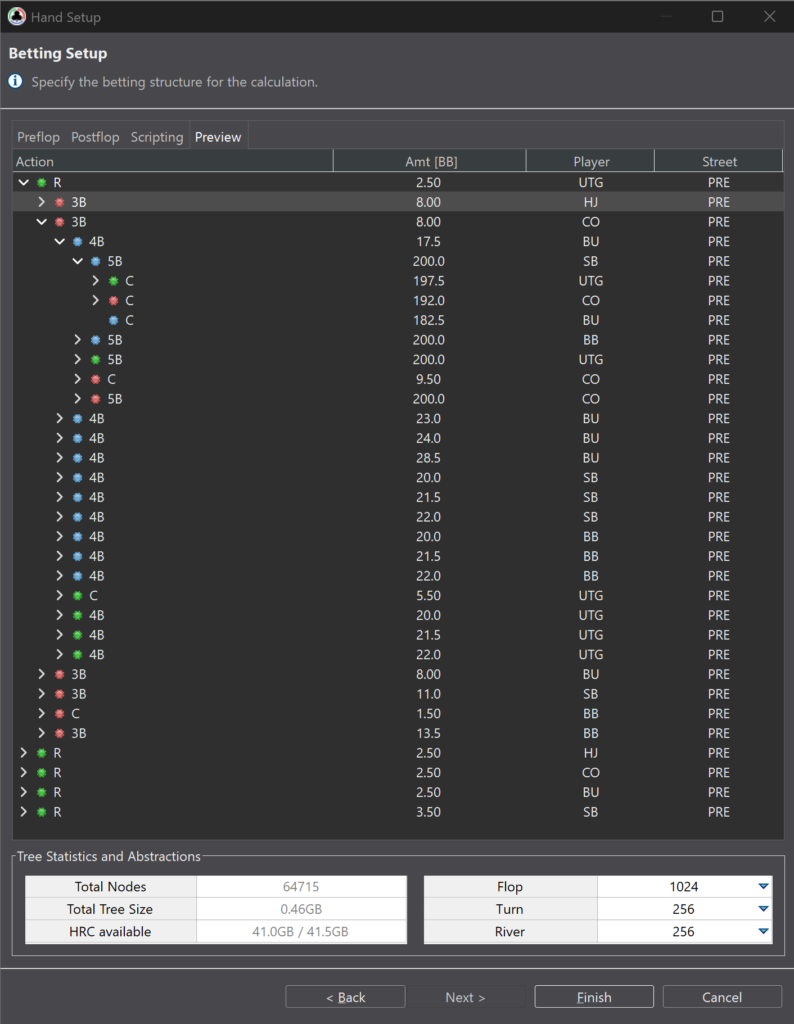Image resolution: width=794 pixels, height=1024 pixels.
Task: Click the green icon of CO R 2.50 row
Action: [42, 773]
